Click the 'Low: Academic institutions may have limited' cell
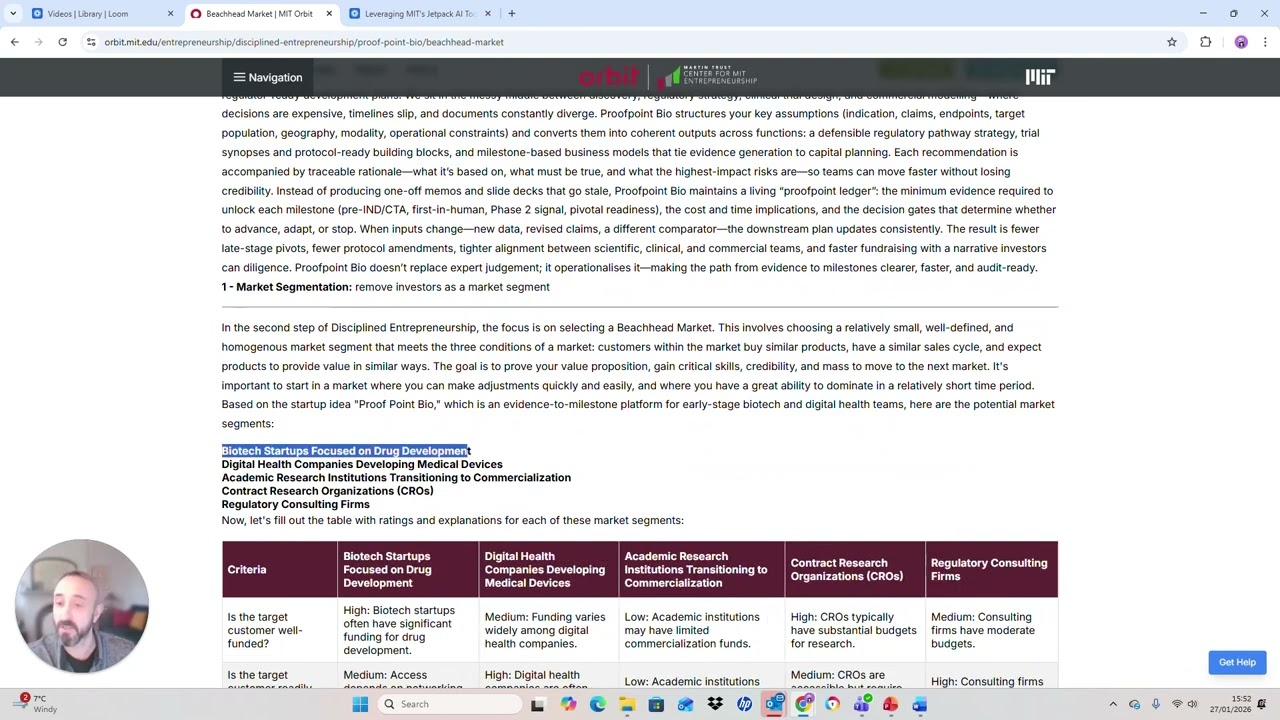 [702, 630]
